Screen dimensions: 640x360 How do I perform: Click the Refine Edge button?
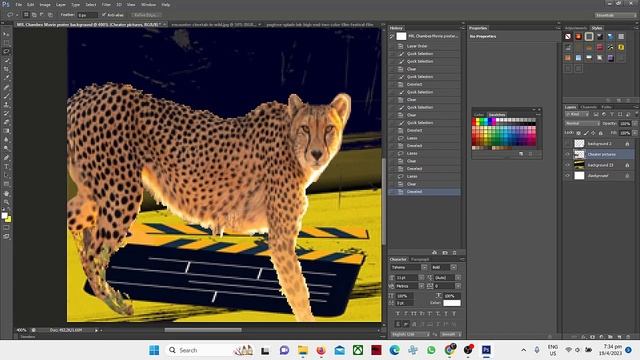point(146,15)
